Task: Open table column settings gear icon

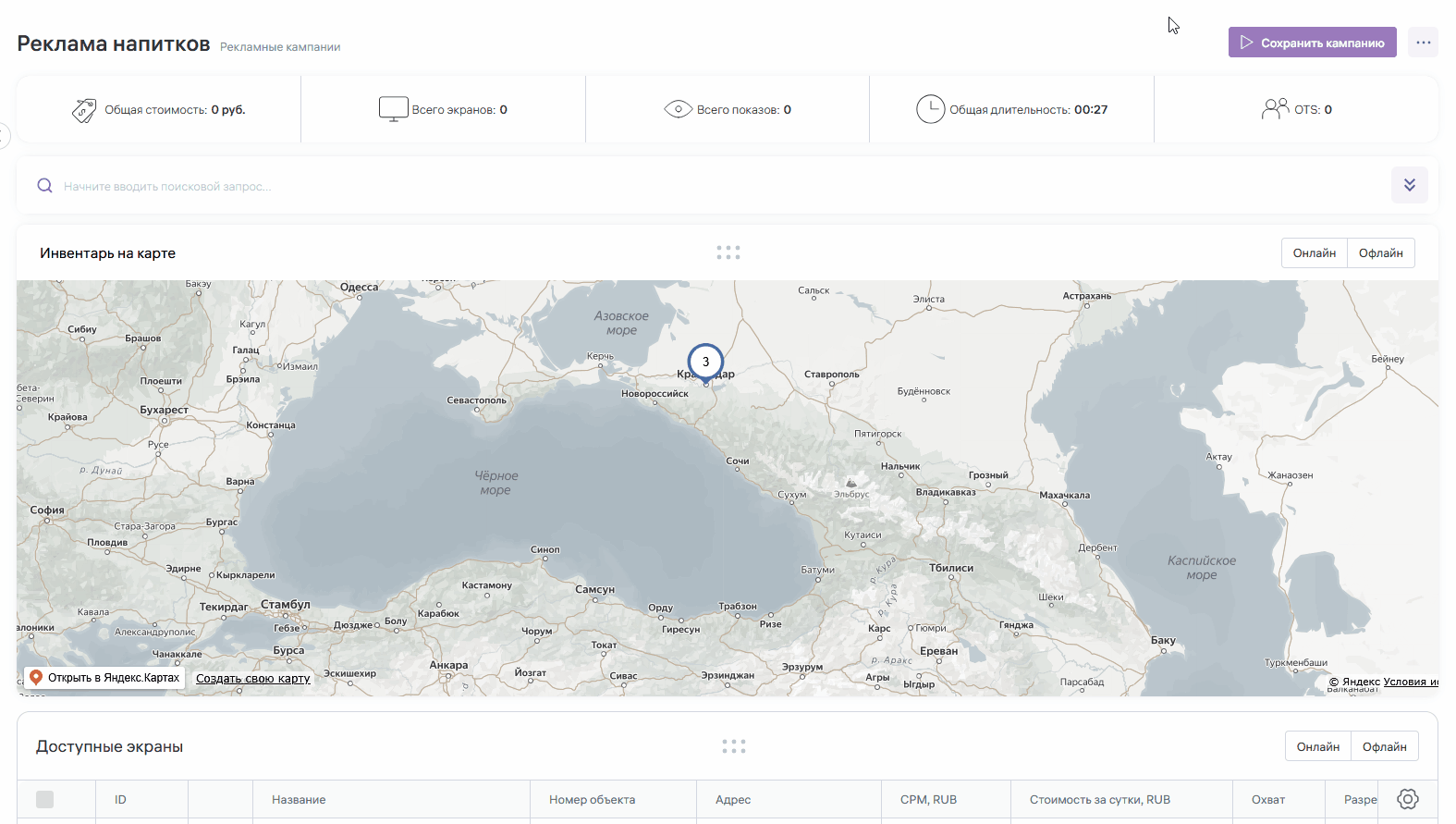Action: pyautogui.click(x=1407, y=799)
